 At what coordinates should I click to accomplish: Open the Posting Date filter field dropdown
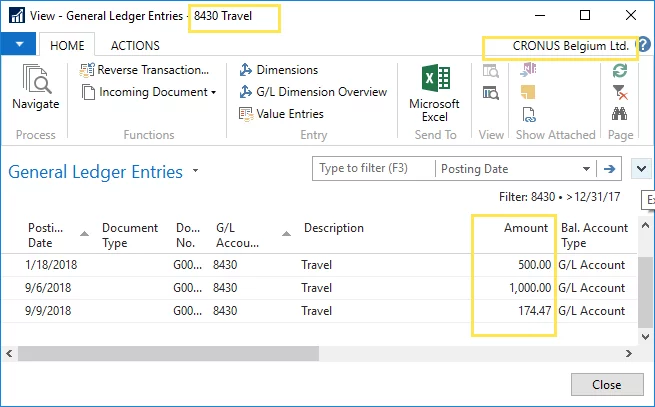pyautogui.click(x=517, y=169)
